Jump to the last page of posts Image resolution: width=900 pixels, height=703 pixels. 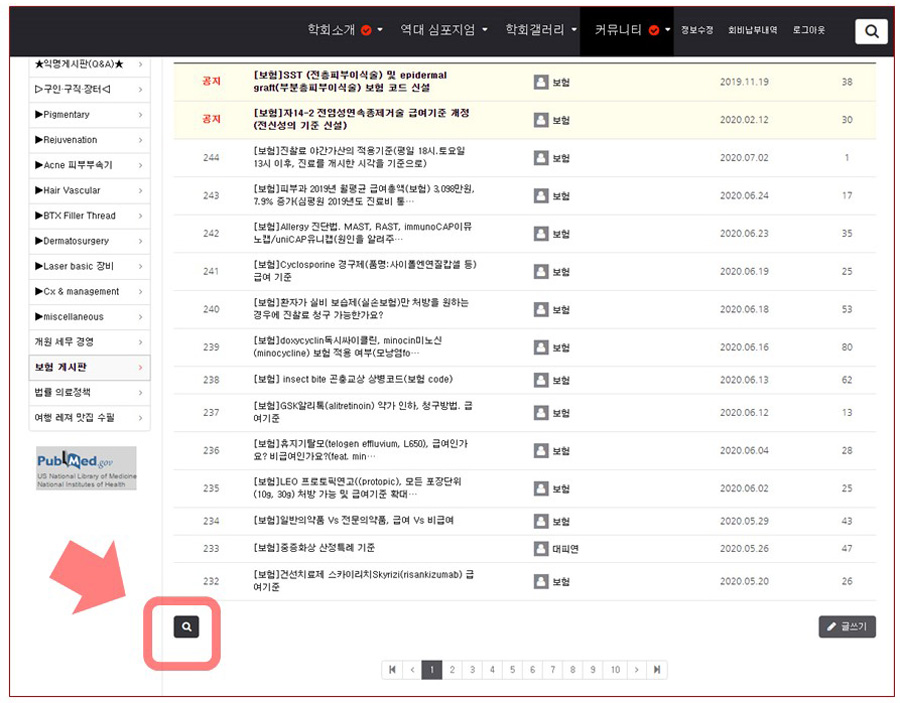point(657,670)
